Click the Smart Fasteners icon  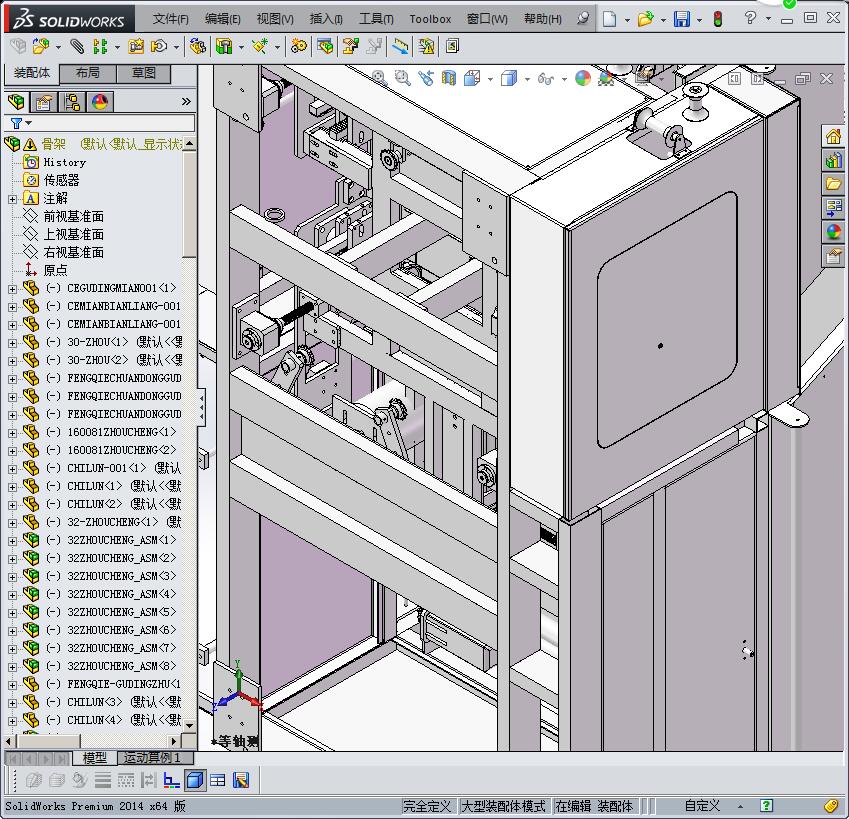(136, 47)
